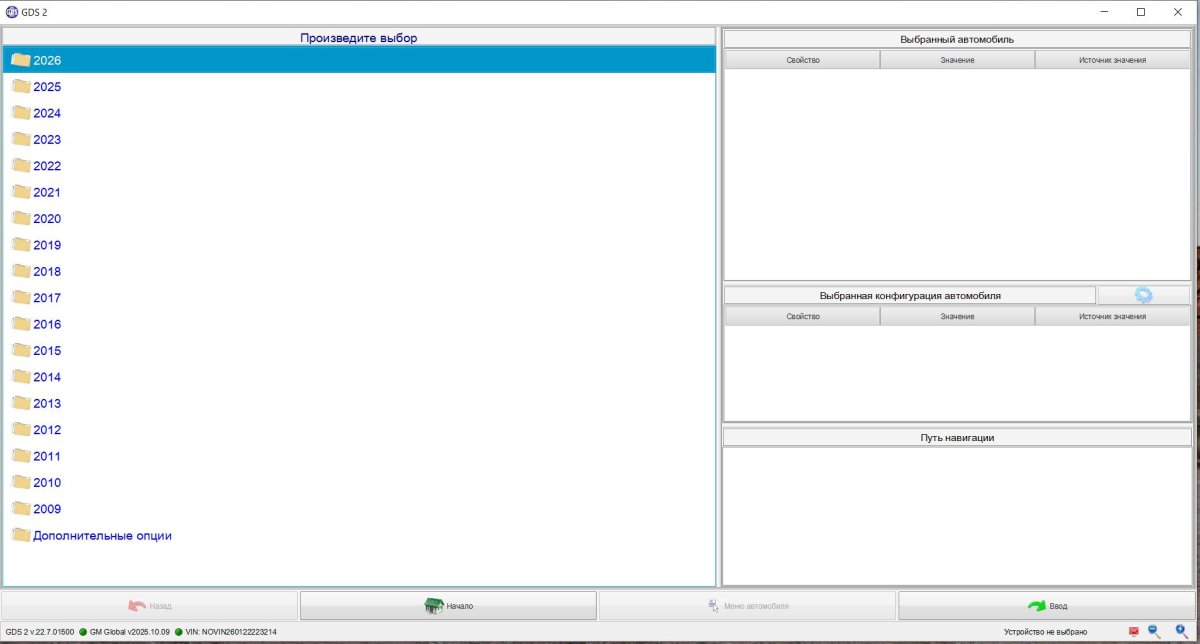The image size is (1200, 644).
Task: Choose the 2024 folder in the list
Action: tap(359, 113)
